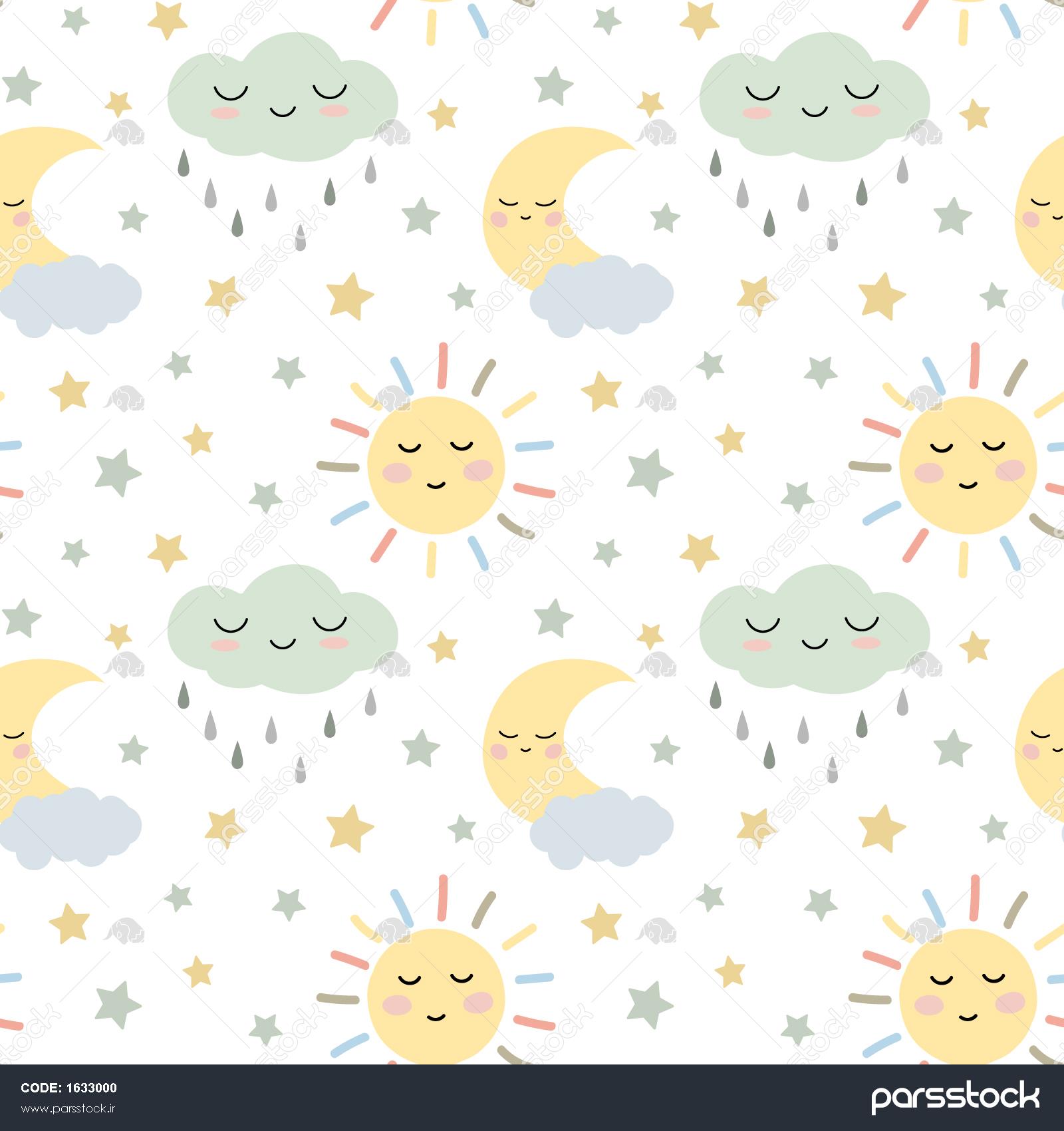1064x1131 pixels.
Task: Click the blue cloud at lower-left edge
Action: point(72,830)
